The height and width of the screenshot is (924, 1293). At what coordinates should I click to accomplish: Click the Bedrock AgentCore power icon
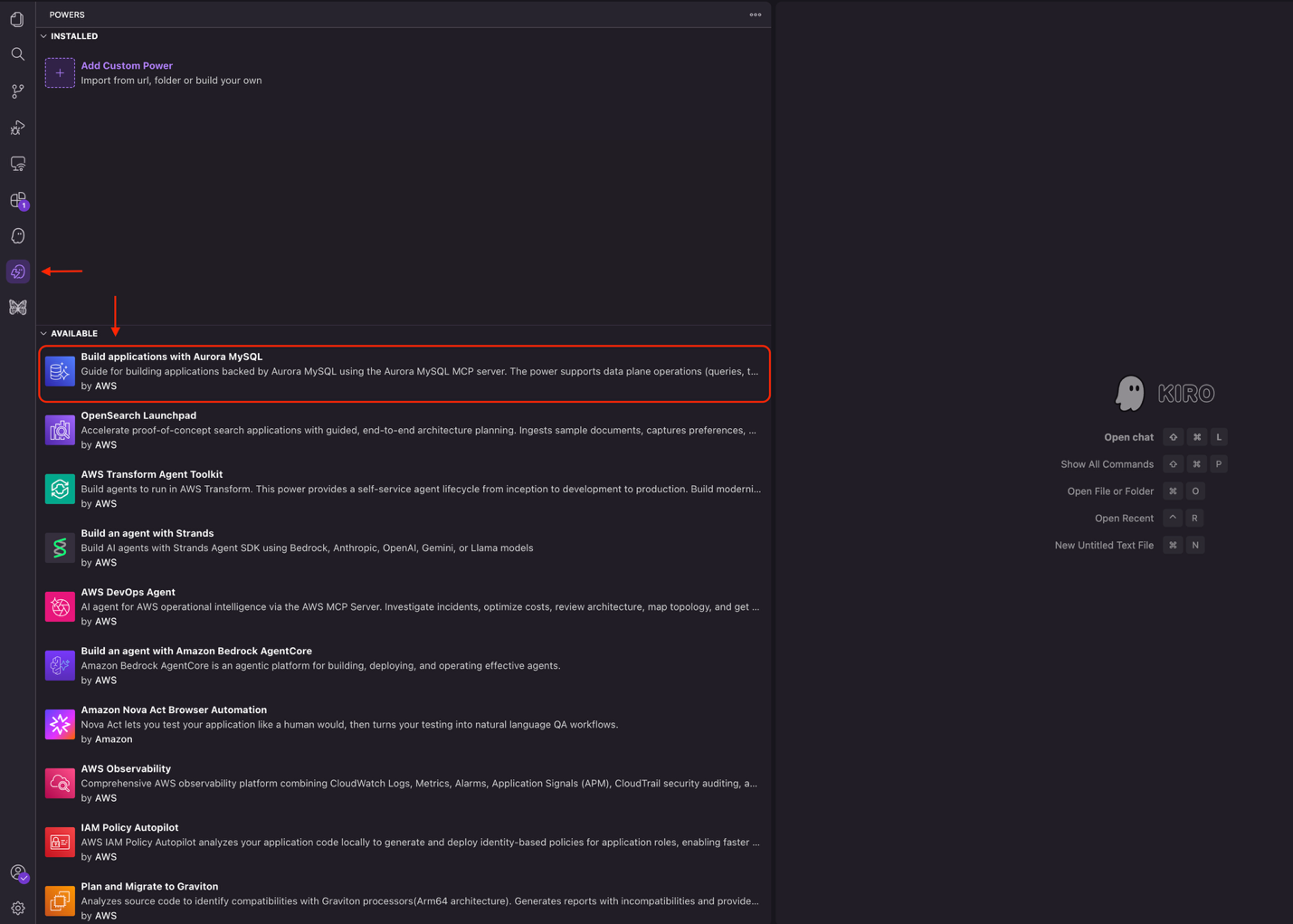60,665
